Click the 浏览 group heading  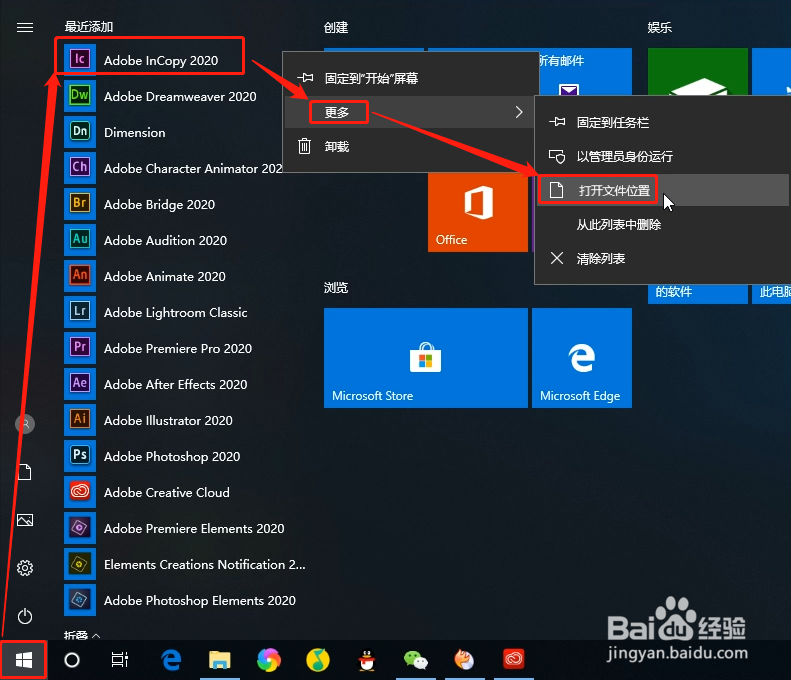coord(336,288)
